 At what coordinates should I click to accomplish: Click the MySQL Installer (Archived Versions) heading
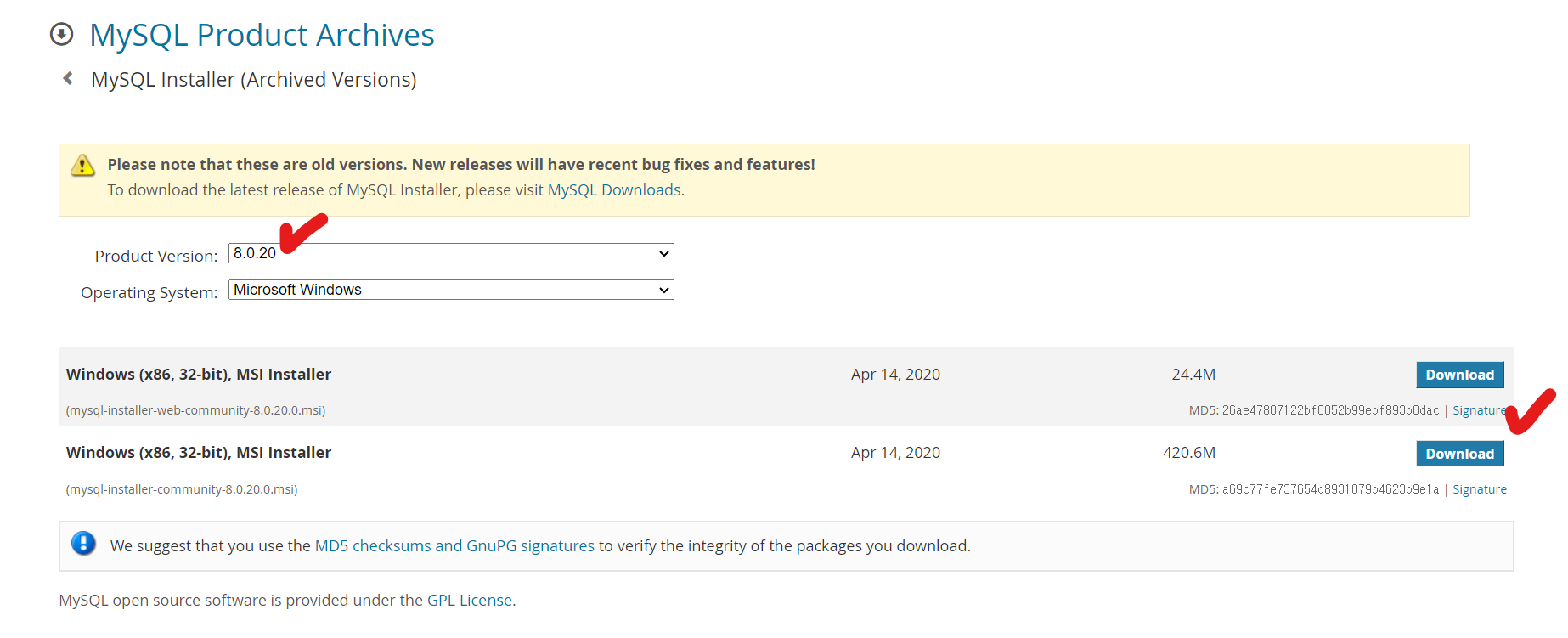pos(253,80)
